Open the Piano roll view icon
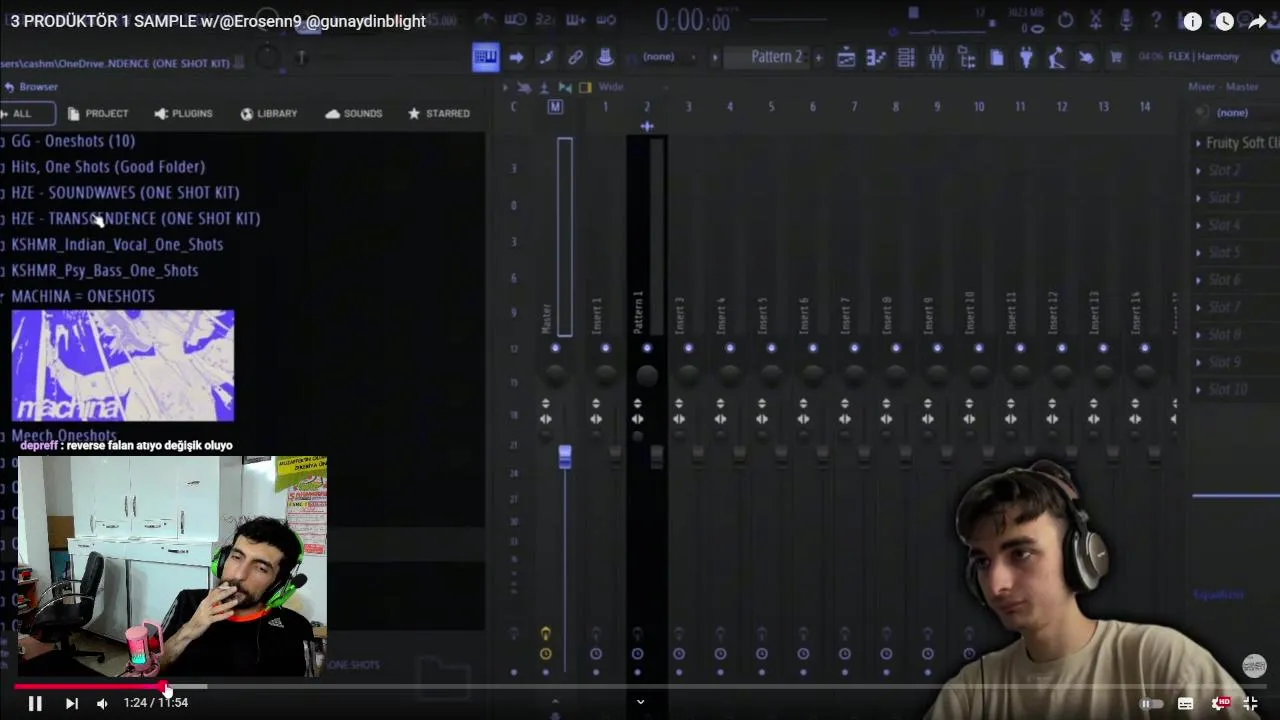 point(876,58)
